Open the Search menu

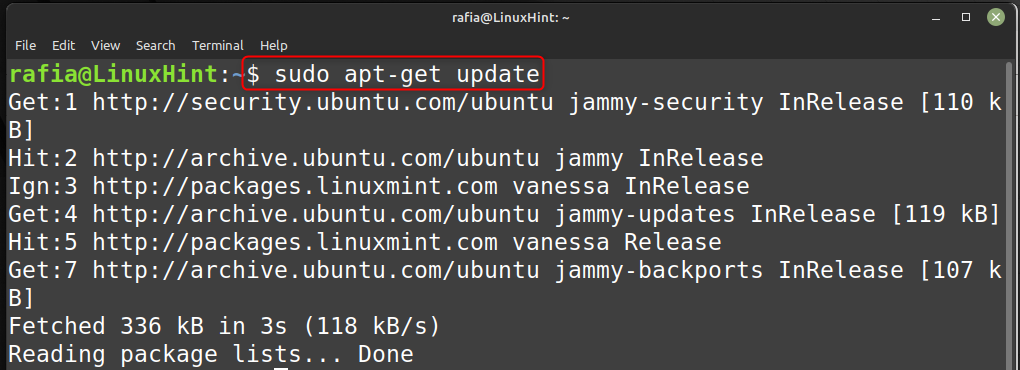(x=155, y=46)
